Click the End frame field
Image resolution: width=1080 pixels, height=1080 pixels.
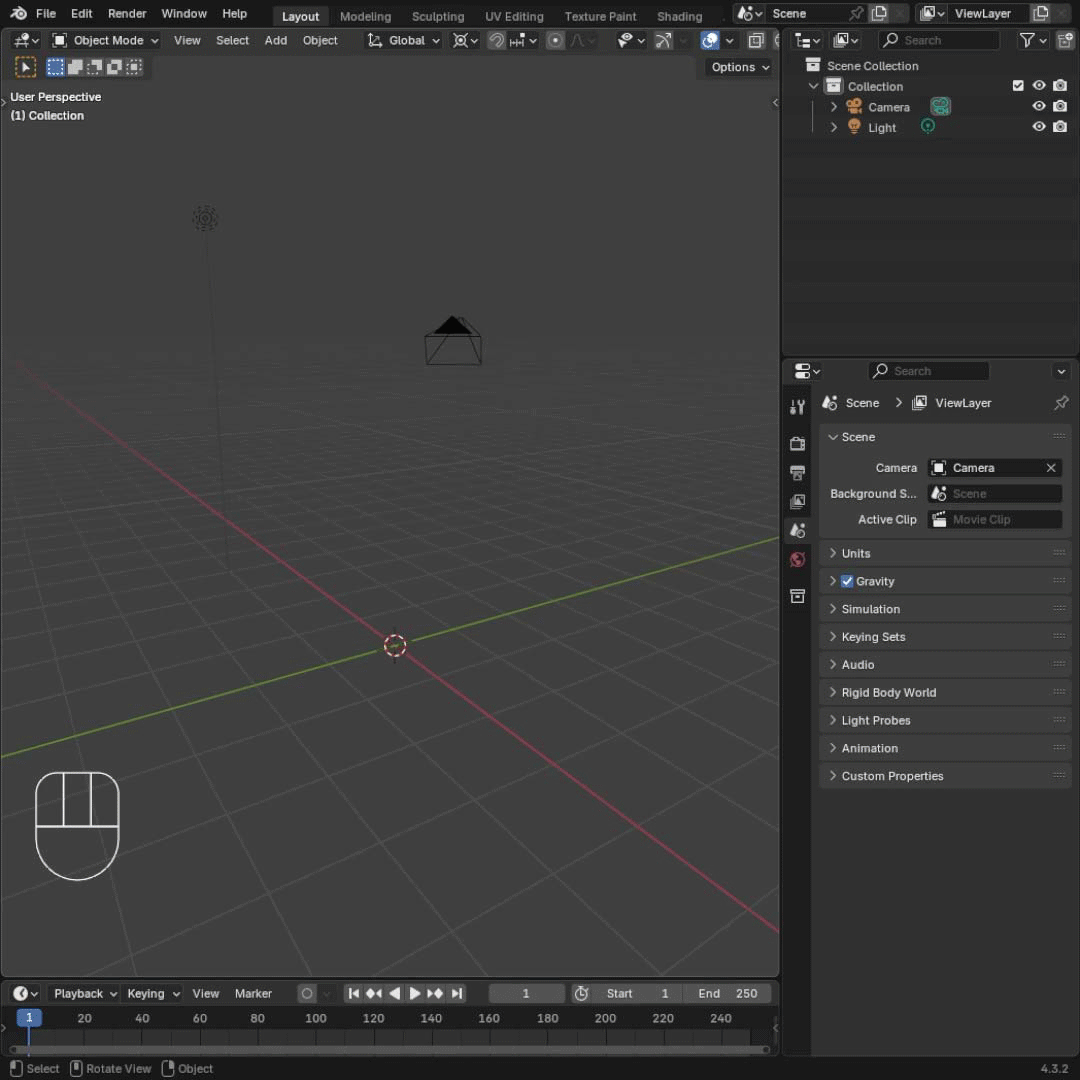[728, 993]
